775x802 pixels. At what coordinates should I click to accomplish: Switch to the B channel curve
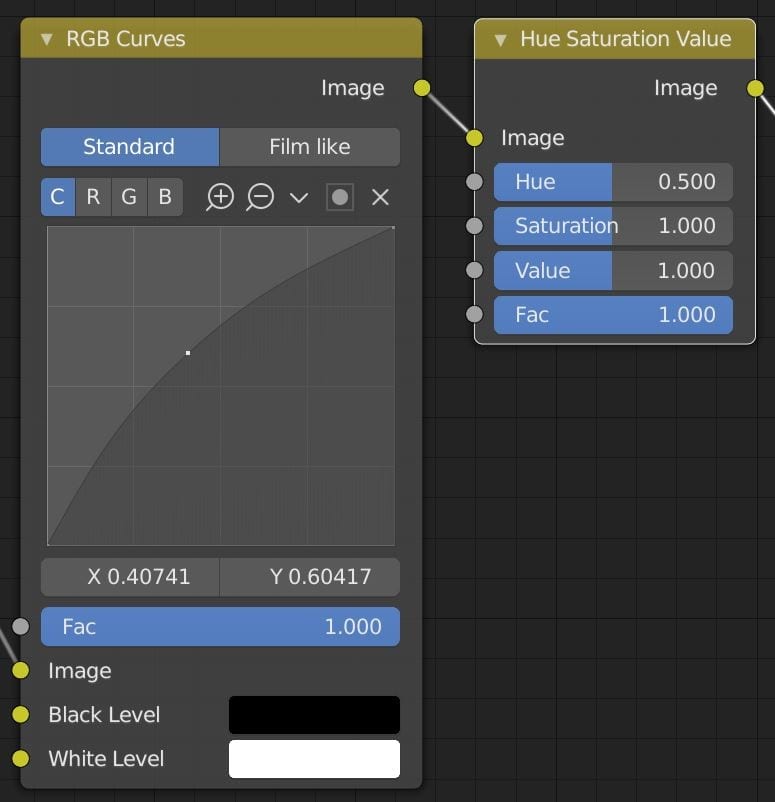coord(165,197)
